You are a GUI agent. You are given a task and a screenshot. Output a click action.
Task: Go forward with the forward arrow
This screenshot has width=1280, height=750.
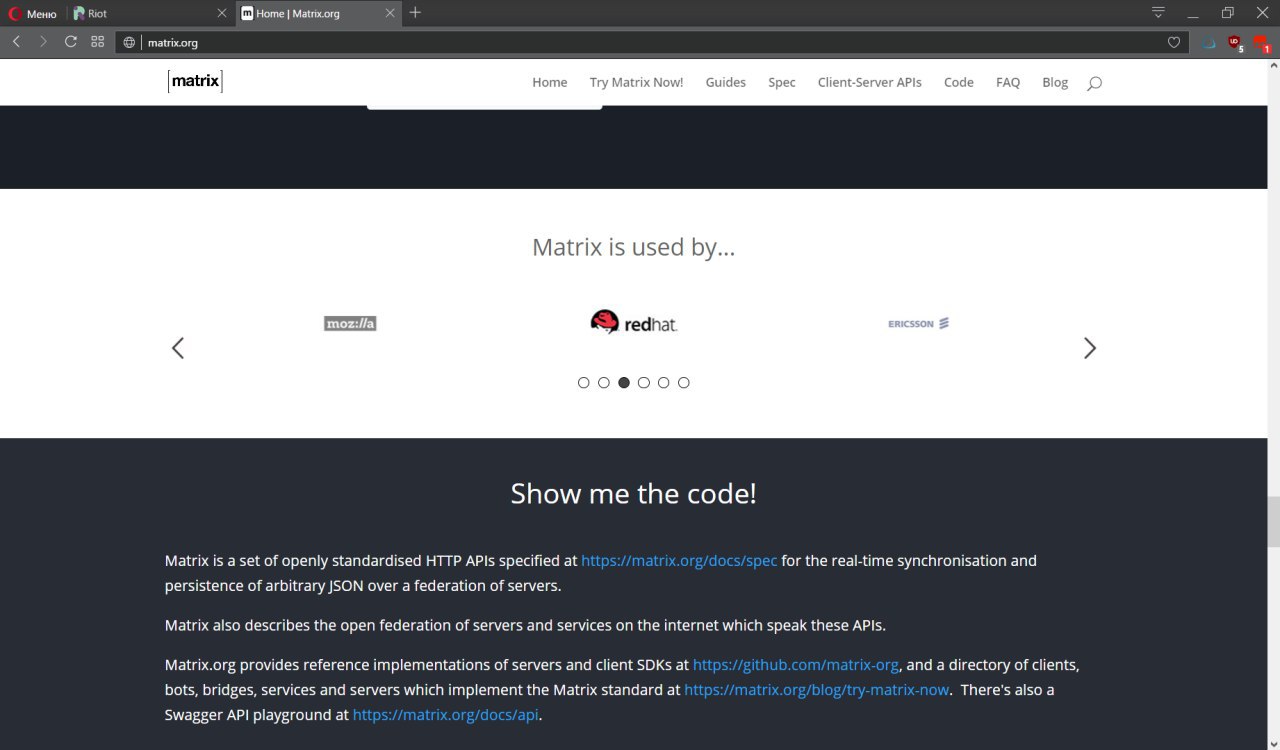click(43, 42)
